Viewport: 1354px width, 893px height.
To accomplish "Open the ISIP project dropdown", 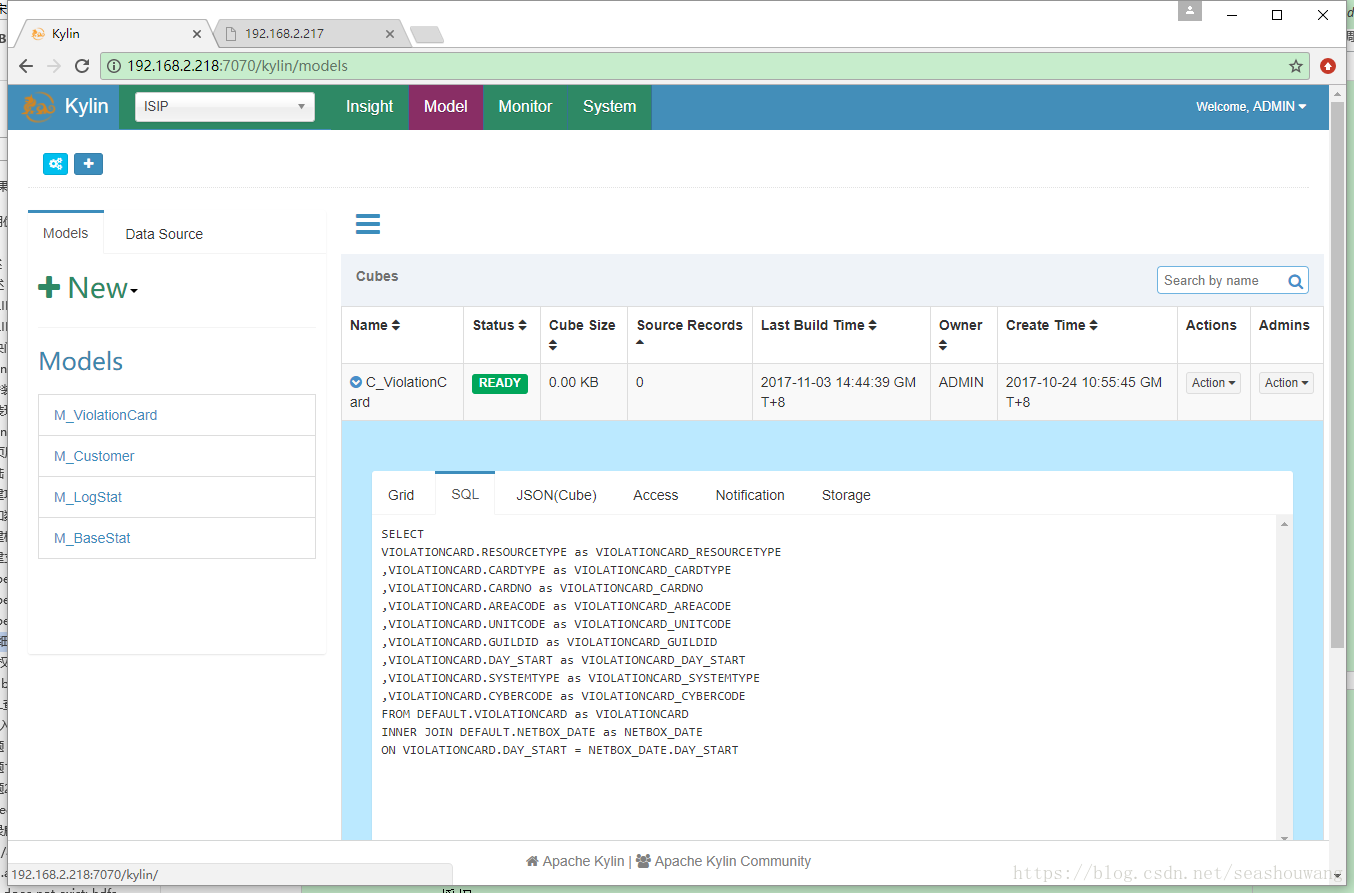I will [225, 107].
